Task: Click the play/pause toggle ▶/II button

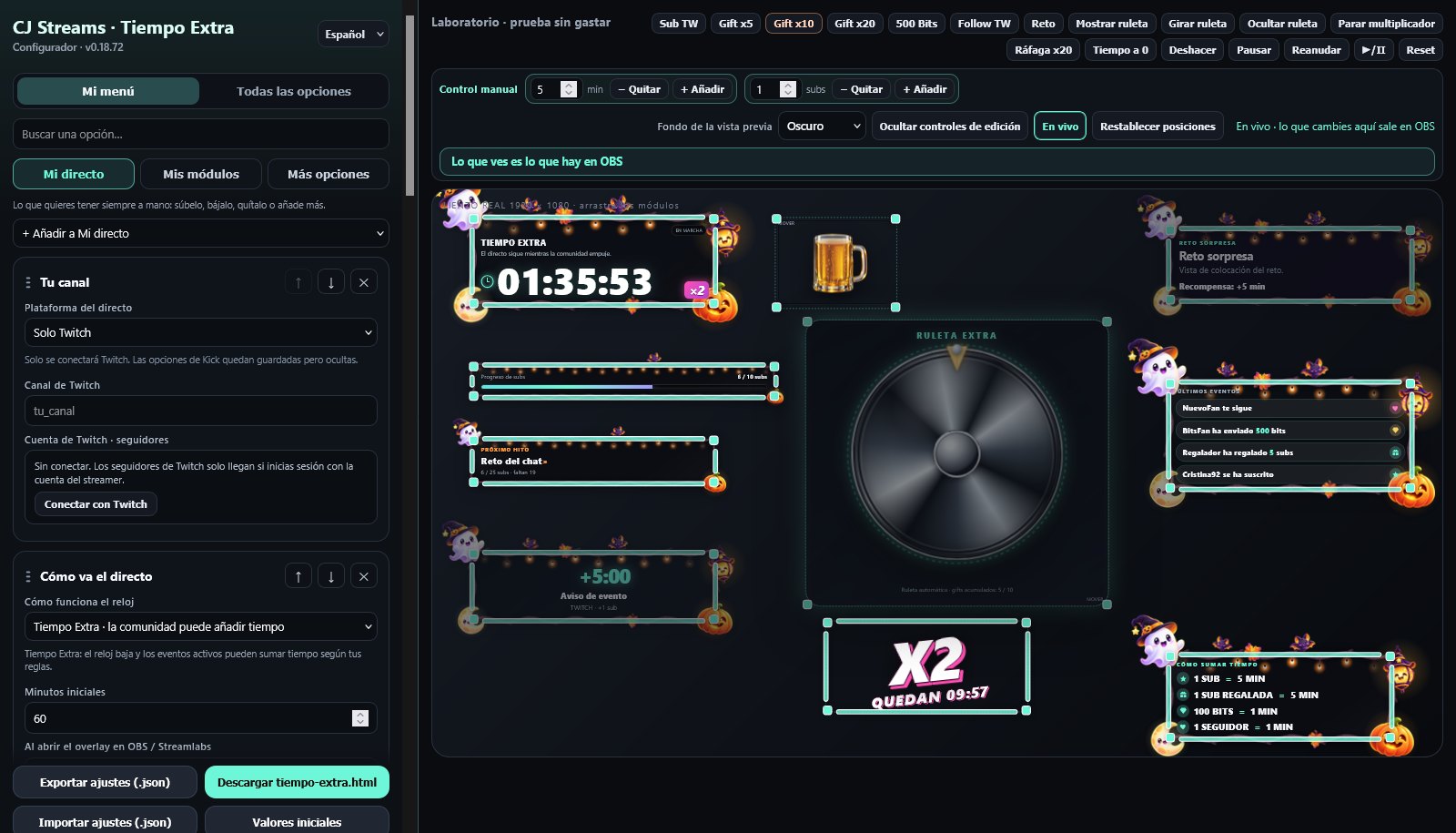Action: click(x=1374, y=49)
